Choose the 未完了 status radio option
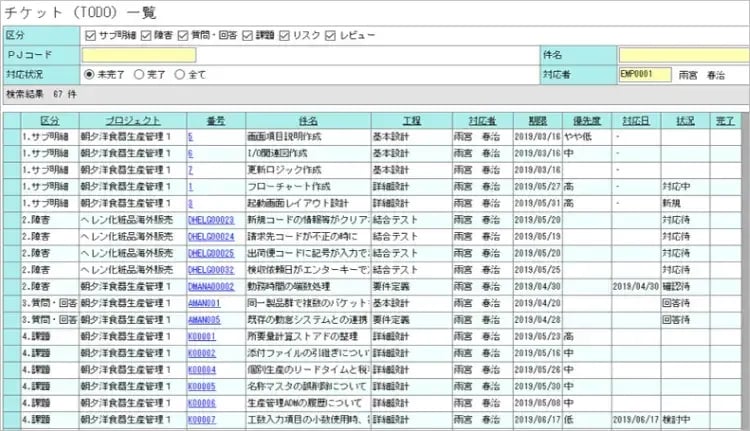This screenshot has width=750, height=431. click(x=90, y=74)
